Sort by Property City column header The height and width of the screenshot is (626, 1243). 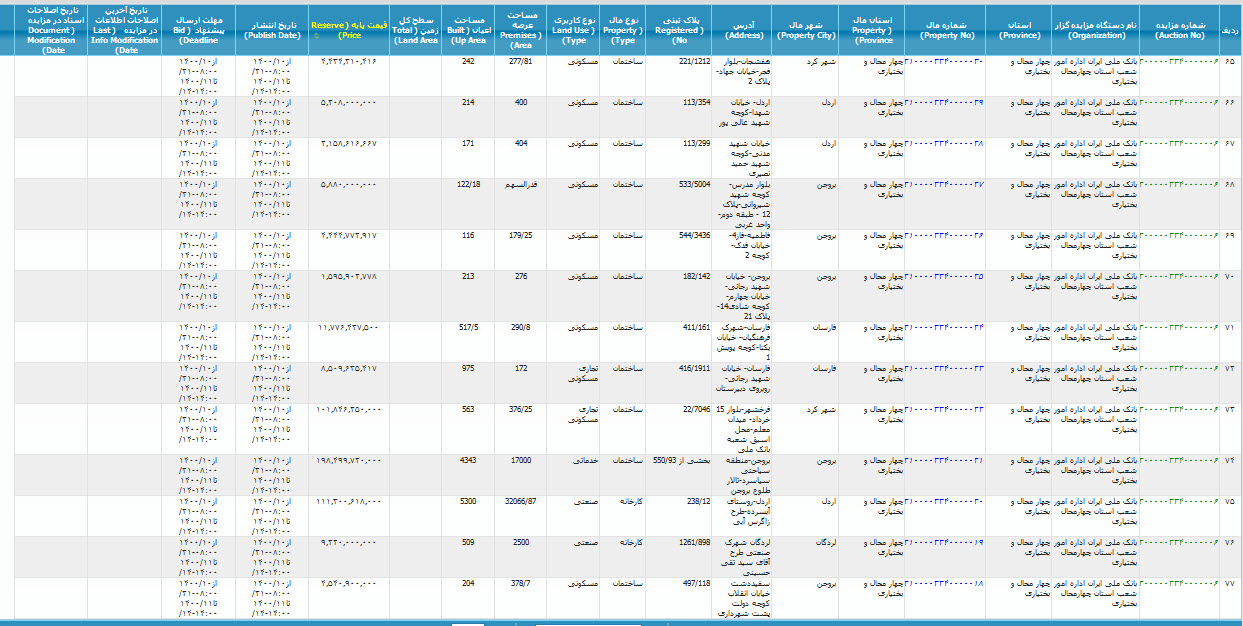[x=806, y=28]
